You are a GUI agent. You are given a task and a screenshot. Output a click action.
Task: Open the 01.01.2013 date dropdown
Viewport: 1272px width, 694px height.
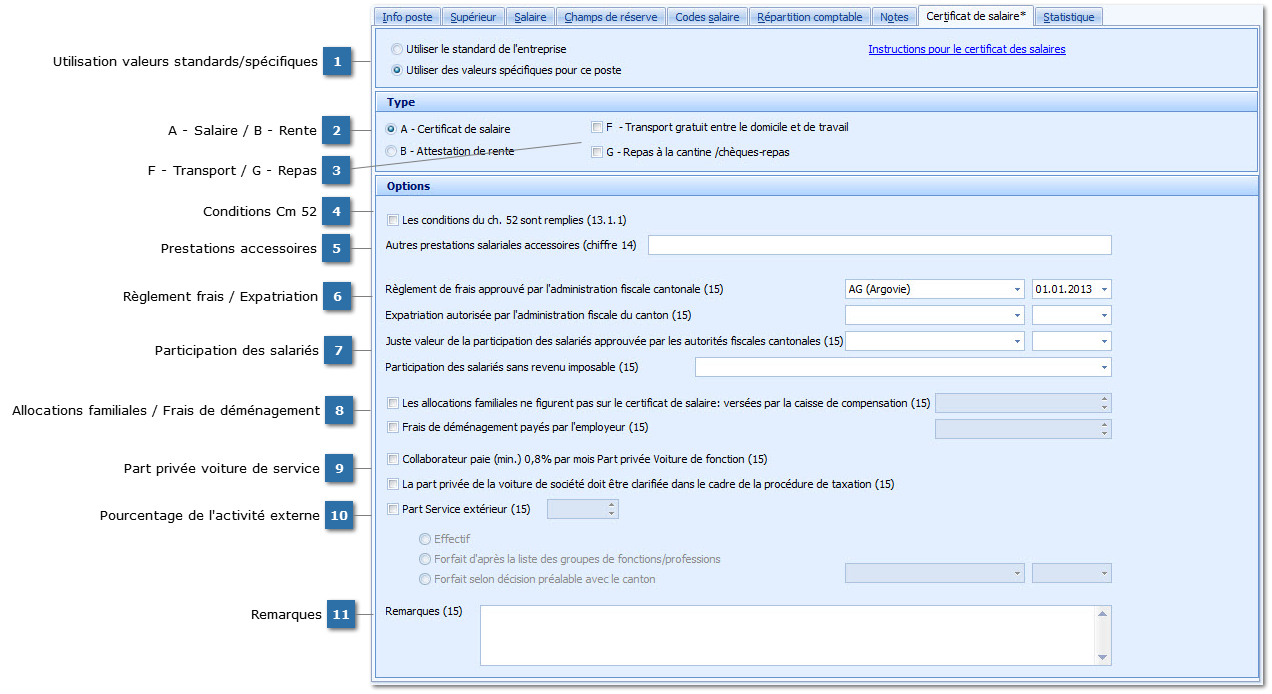[1103, 289]
